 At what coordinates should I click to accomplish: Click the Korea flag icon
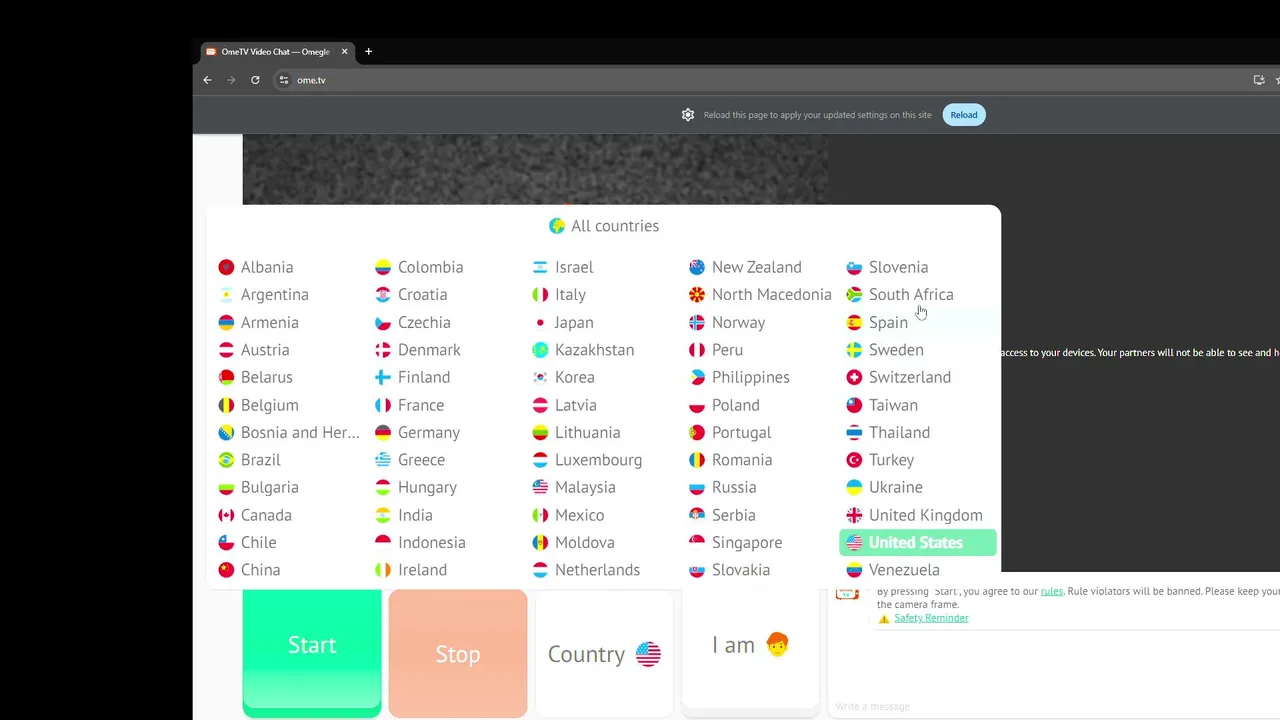(x=540, y=377)
